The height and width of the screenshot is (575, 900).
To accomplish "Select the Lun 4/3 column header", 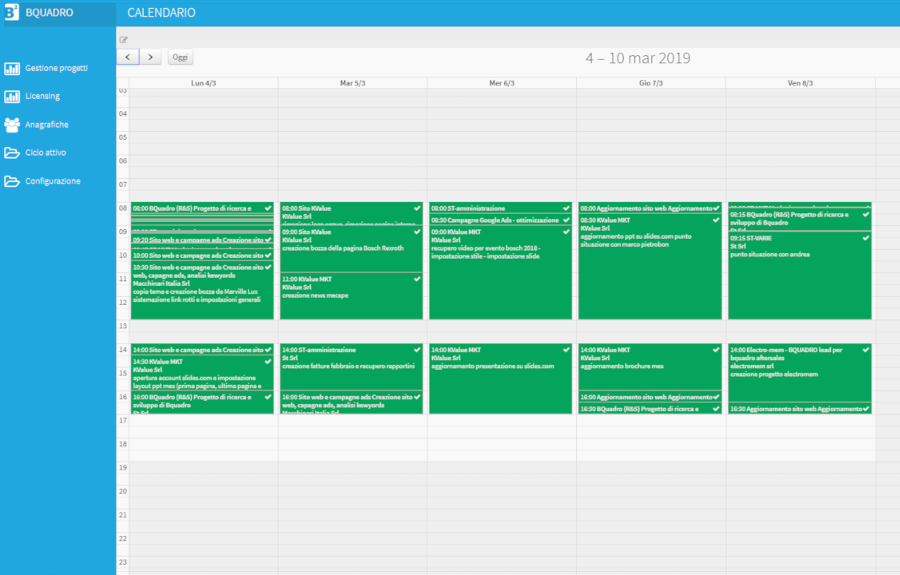I will (204, 83).
